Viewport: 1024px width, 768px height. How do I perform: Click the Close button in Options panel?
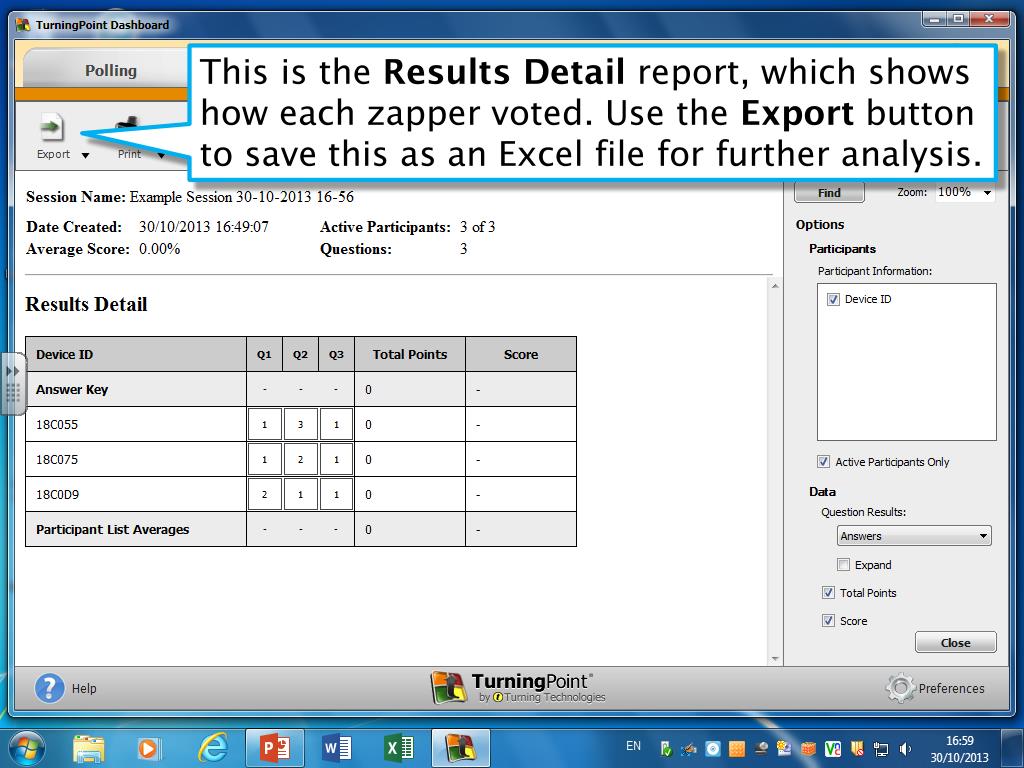click(x=955, y=643)
